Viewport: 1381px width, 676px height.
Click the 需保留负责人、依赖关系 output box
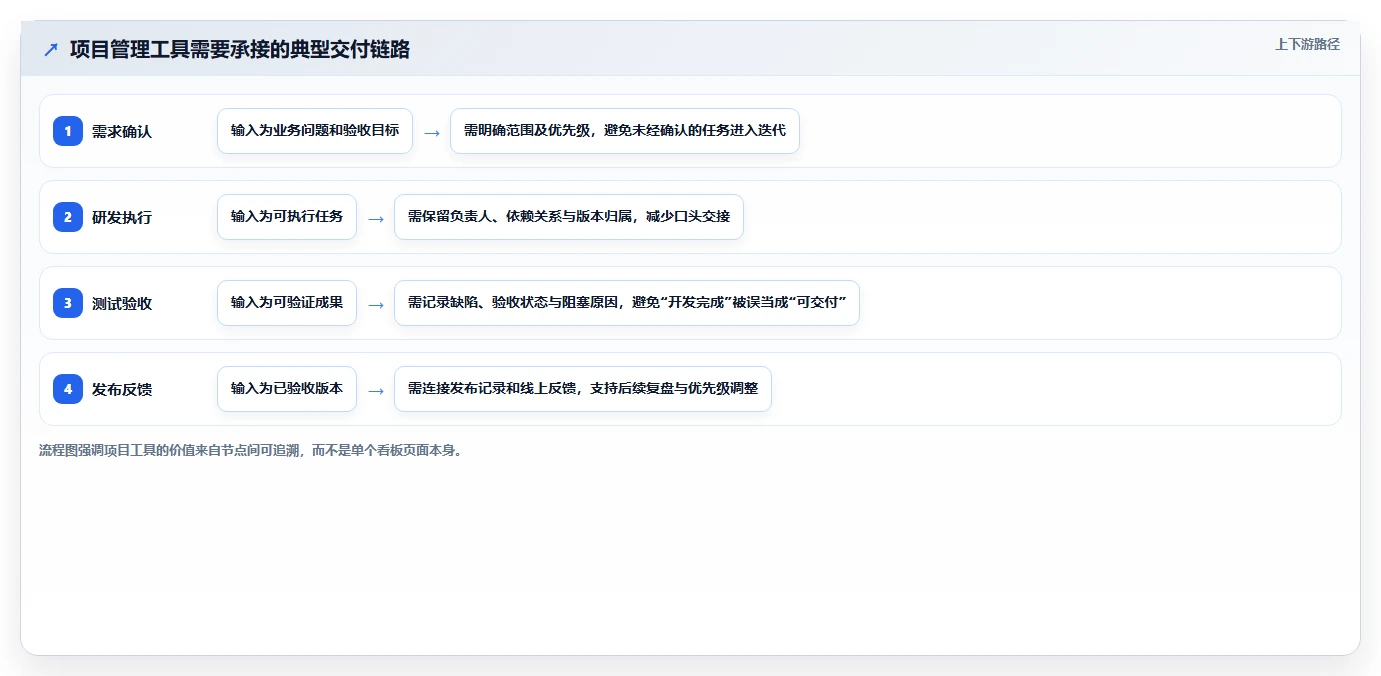tap(569, 217)
